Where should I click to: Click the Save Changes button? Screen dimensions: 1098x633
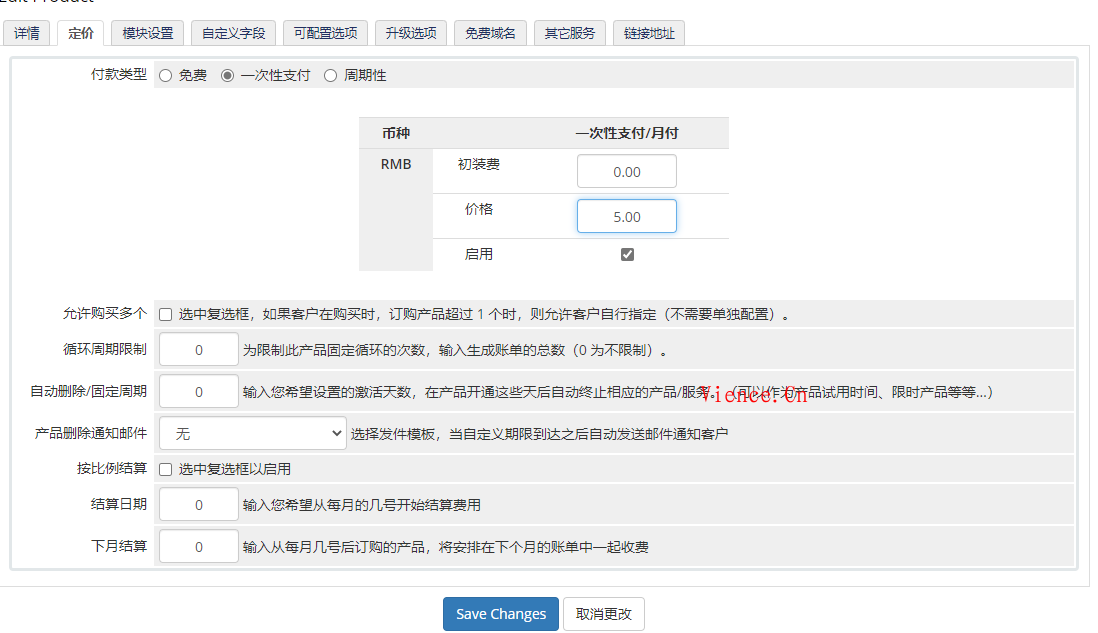(500, 614)
